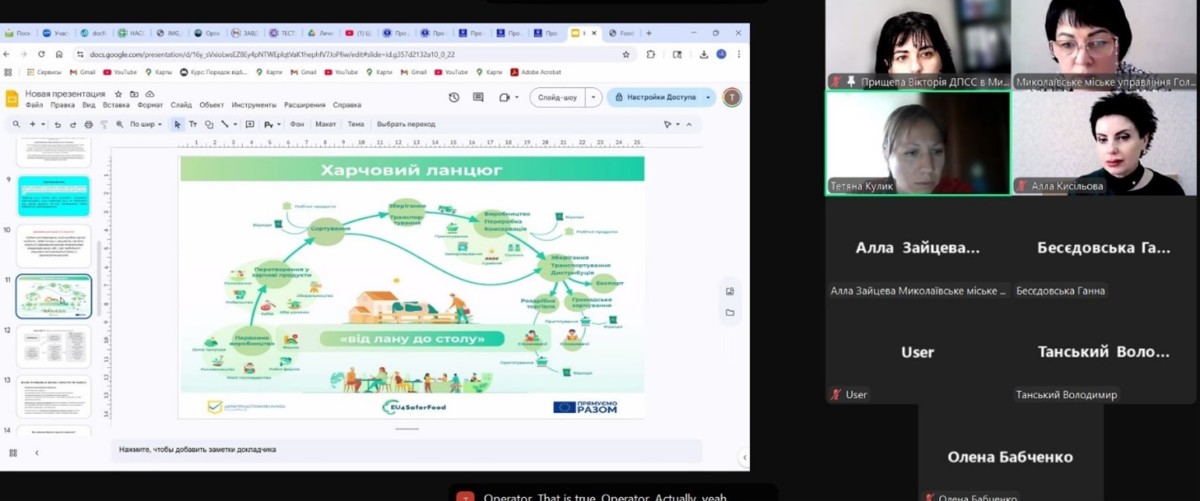1200x501 pixels.
Task: Click the 'Макет' layout button
Action: click(x=326, y=124)
